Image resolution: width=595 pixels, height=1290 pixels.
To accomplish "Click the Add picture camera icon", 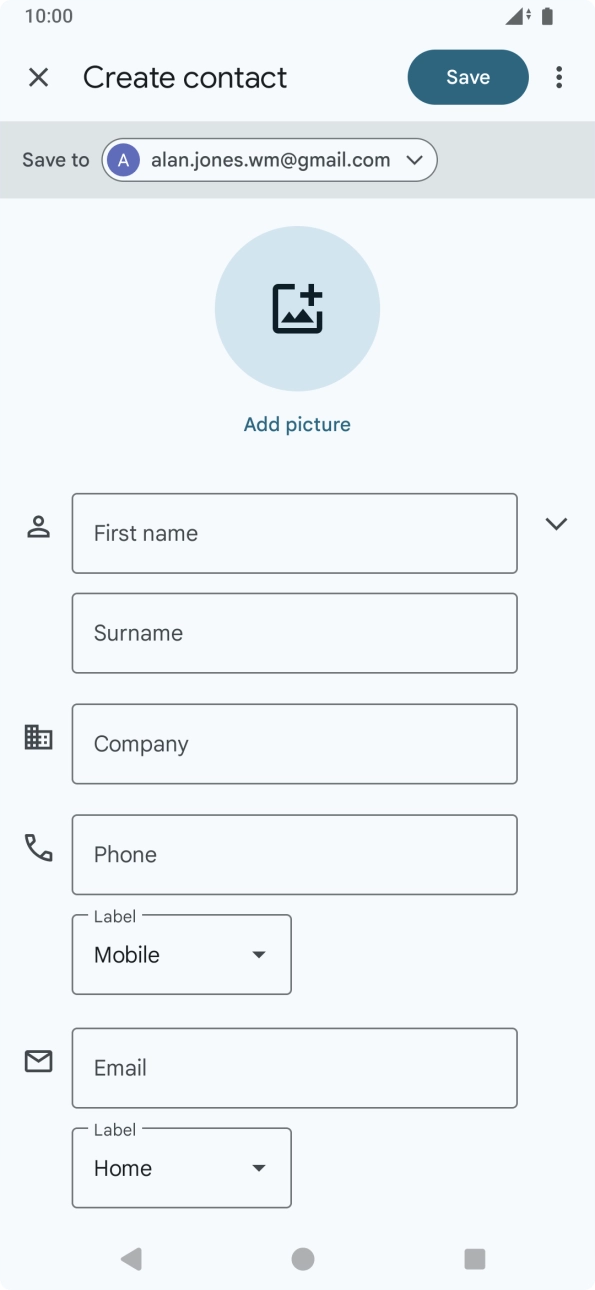I will point(297,308).
